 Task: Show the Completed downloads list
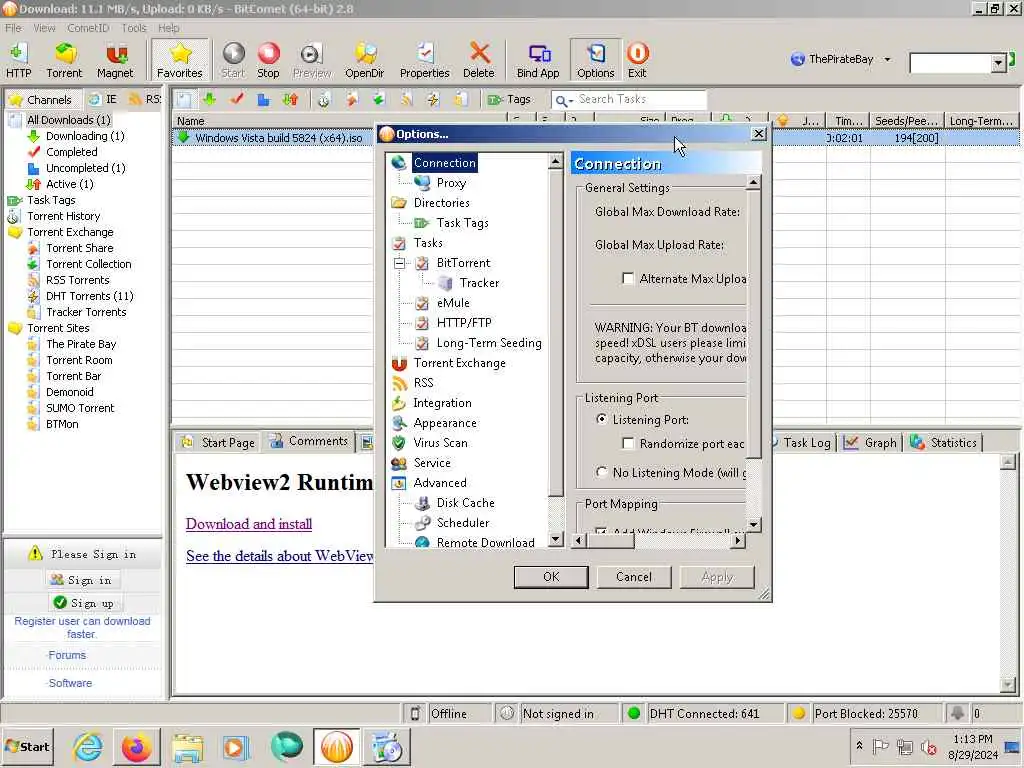[71, 152]
